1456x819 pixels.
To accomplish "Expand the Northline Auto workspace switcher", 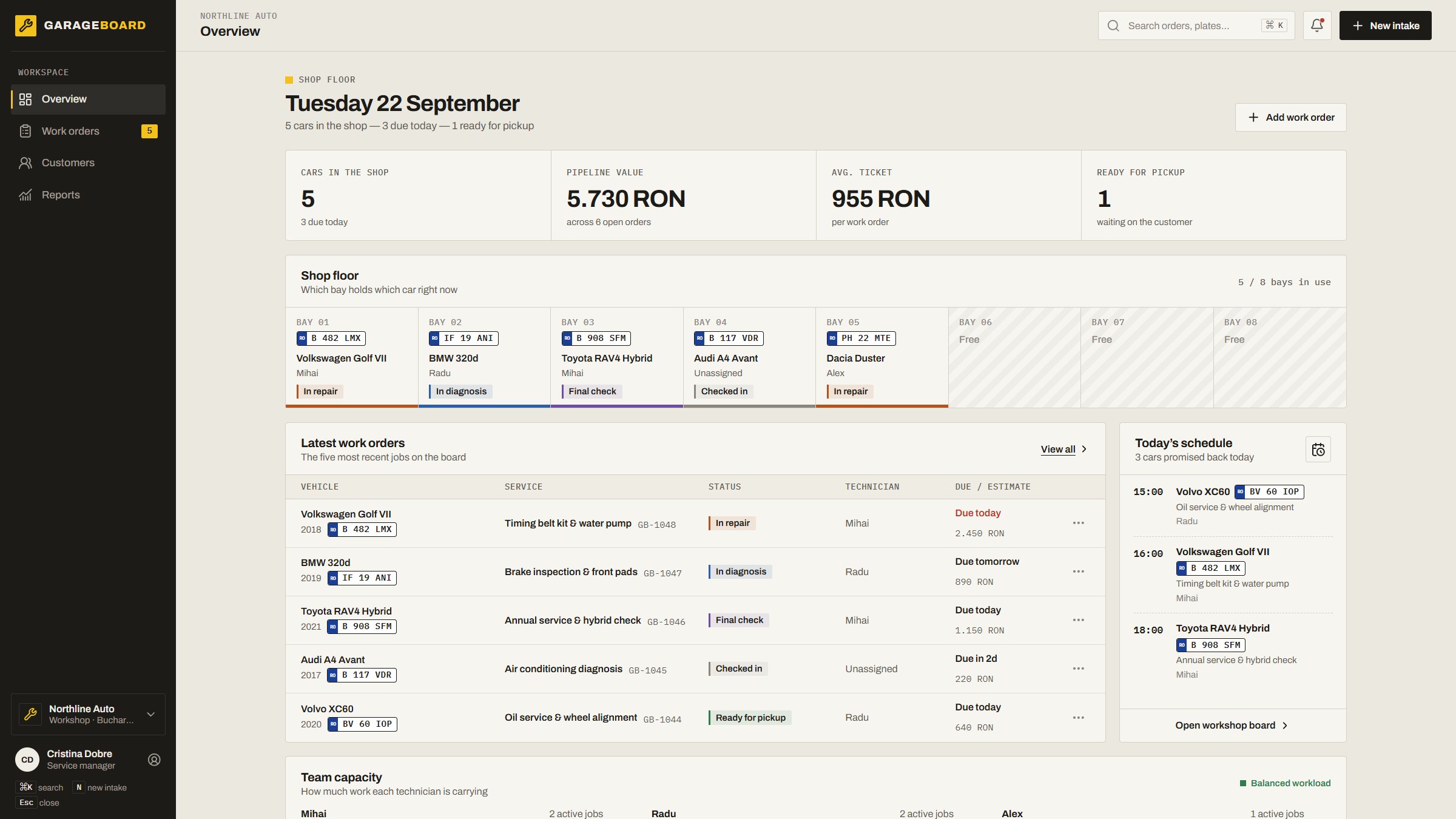I will point(88,714).
